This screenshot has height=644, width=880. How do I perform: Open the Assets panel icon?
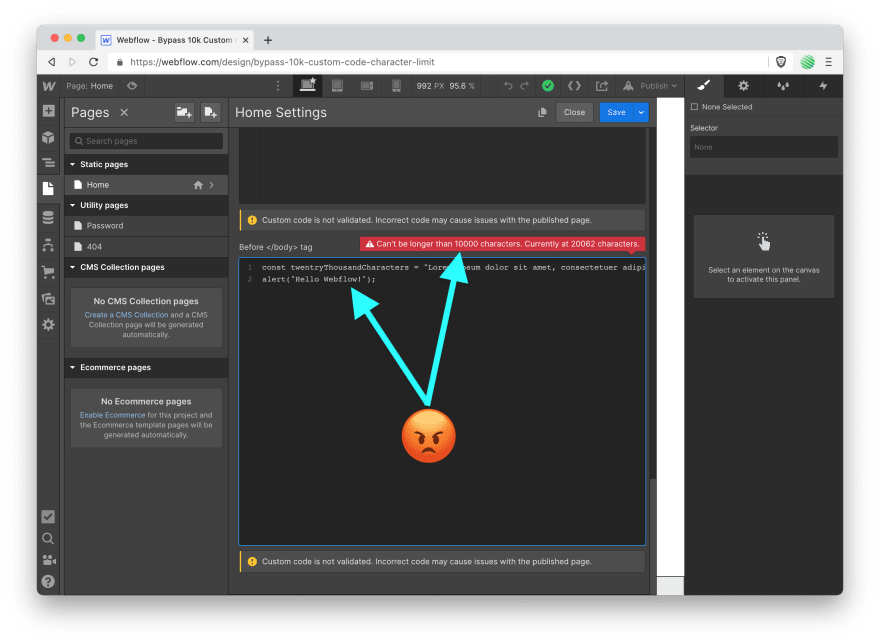[49, 299]
